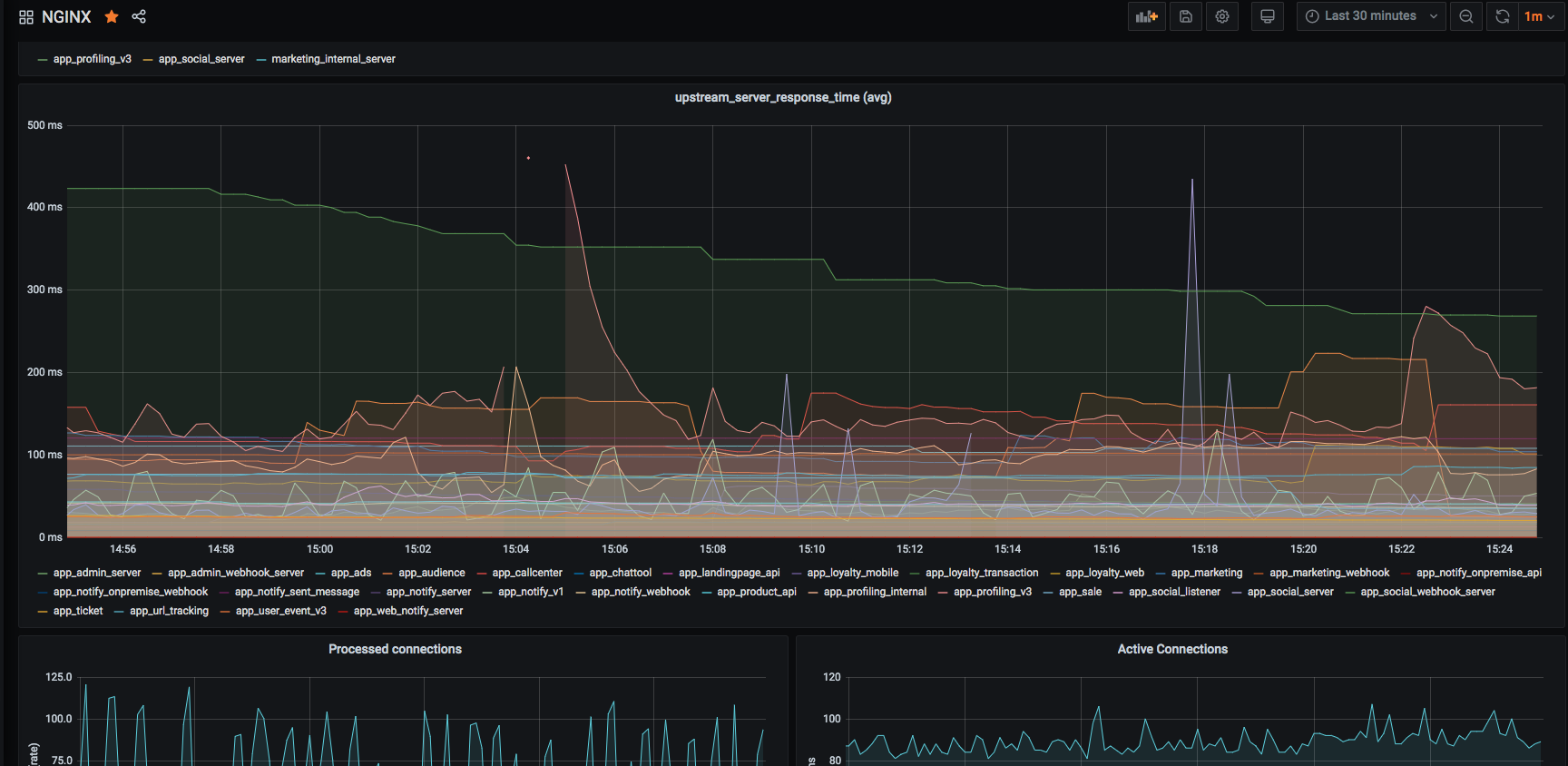Save the dashboard with the floppy disk icon

point(1185,16)
